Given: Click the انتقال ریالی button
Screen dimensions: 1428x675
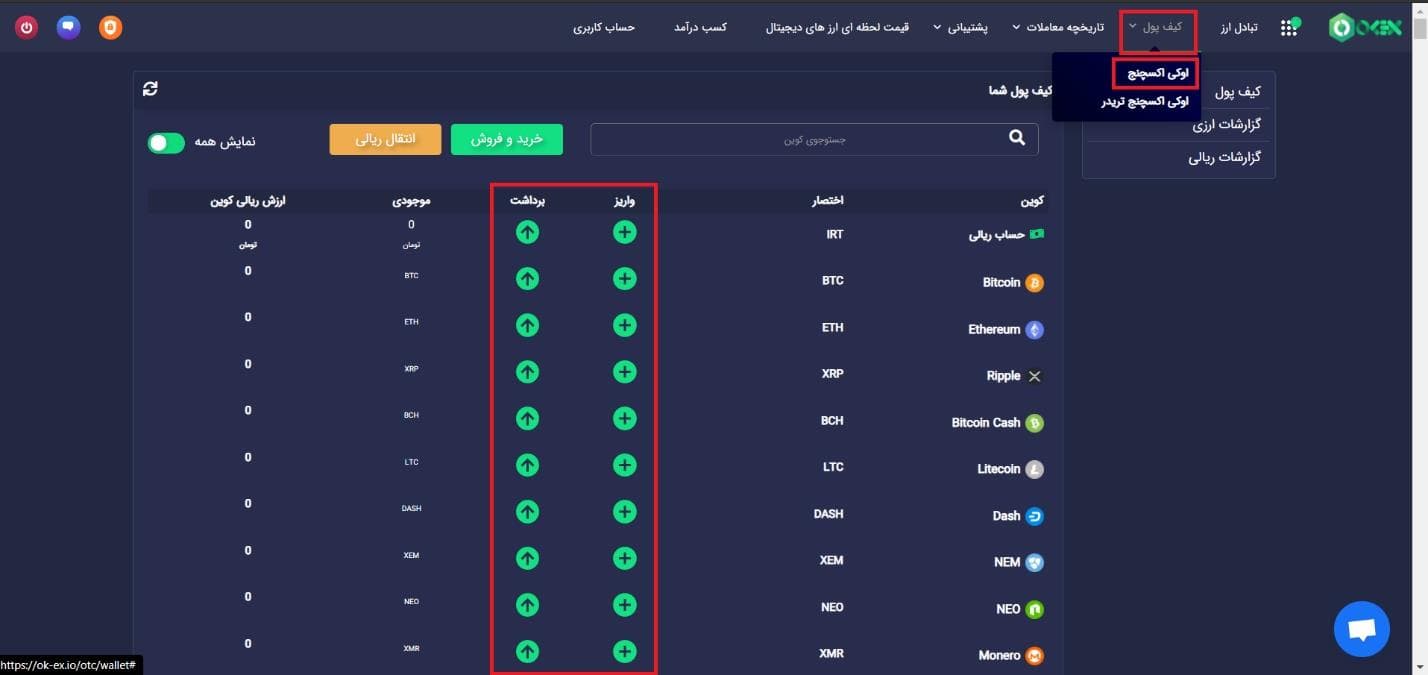Looking at the screenshot, I should pyautogui.click(x=385, y=139).
